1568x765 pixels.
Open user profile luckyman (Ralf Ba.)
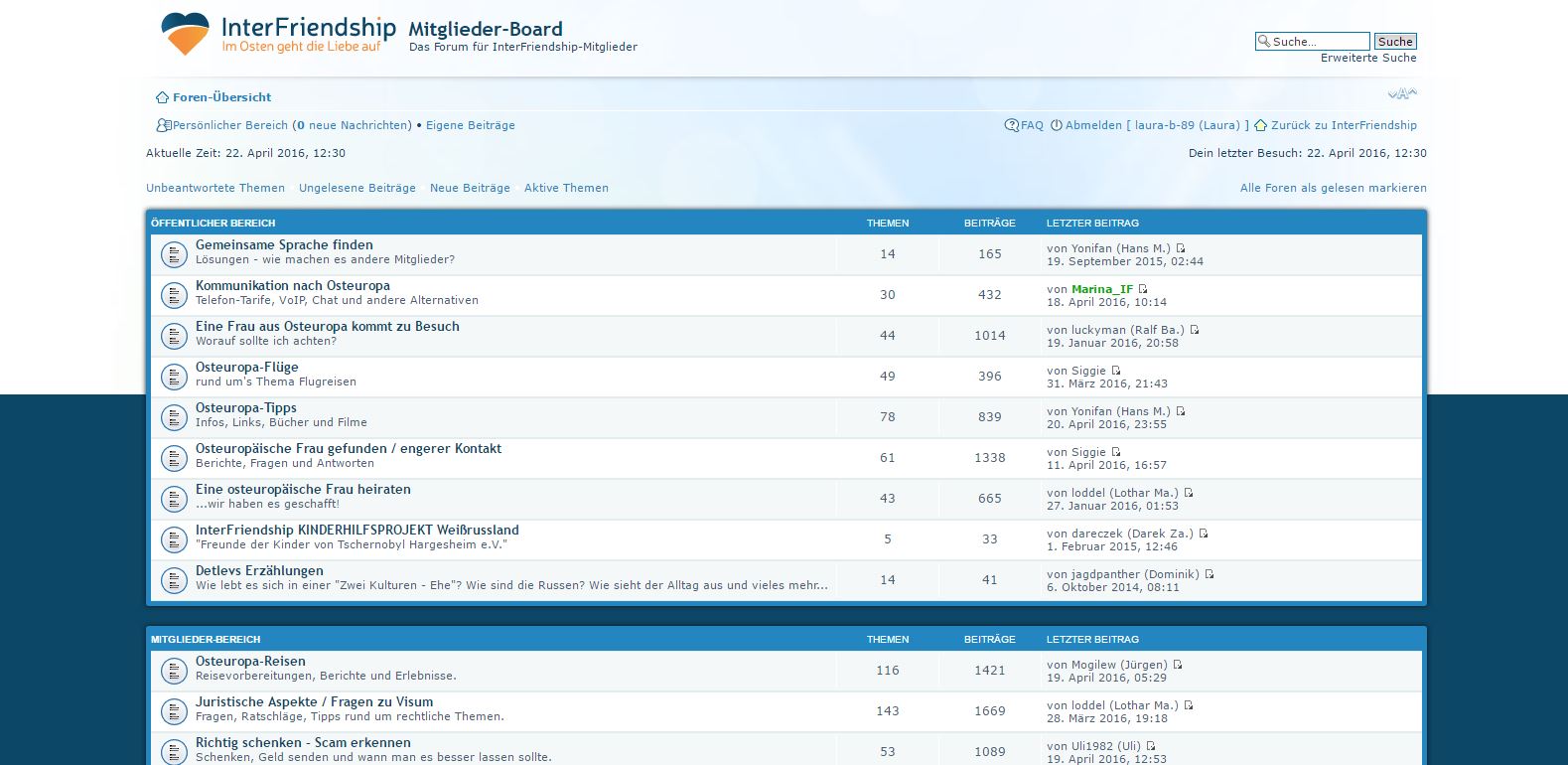tap(1128, 330)
